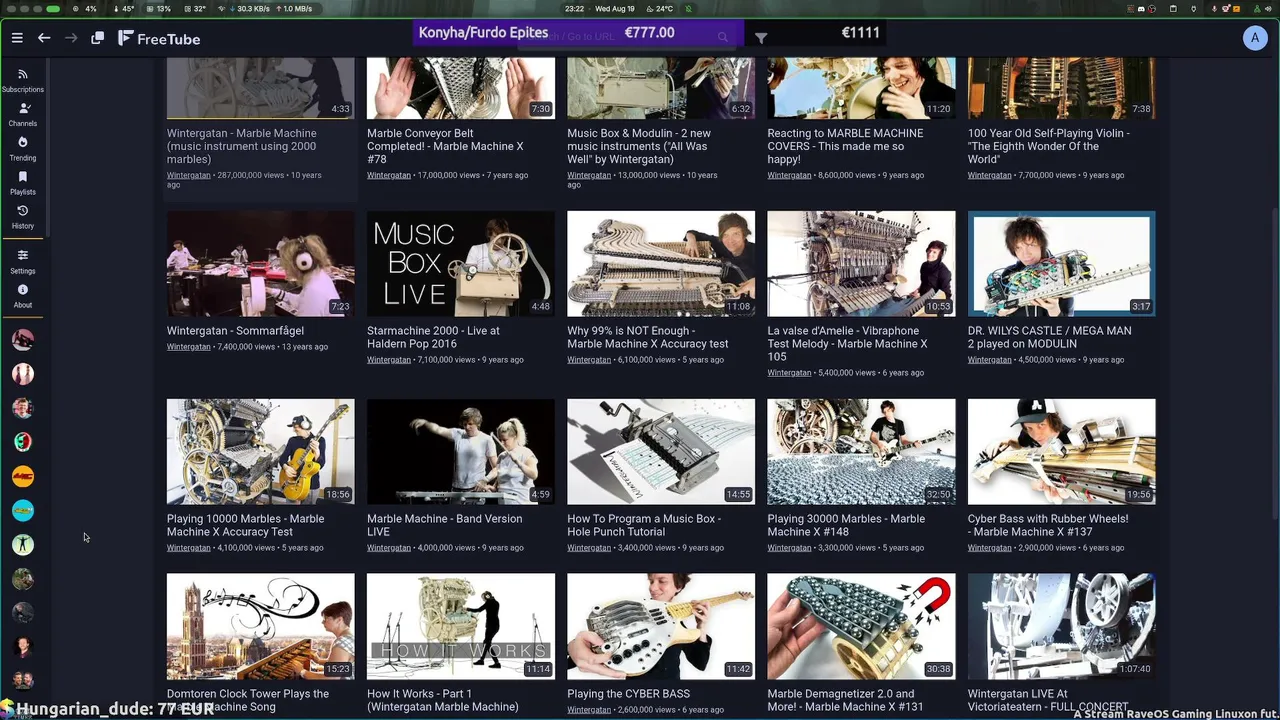This screenshot has height=720, width=1280.
Task: Click the FreeTube logo
Action: pyautogui.click(x=159, y=39)
